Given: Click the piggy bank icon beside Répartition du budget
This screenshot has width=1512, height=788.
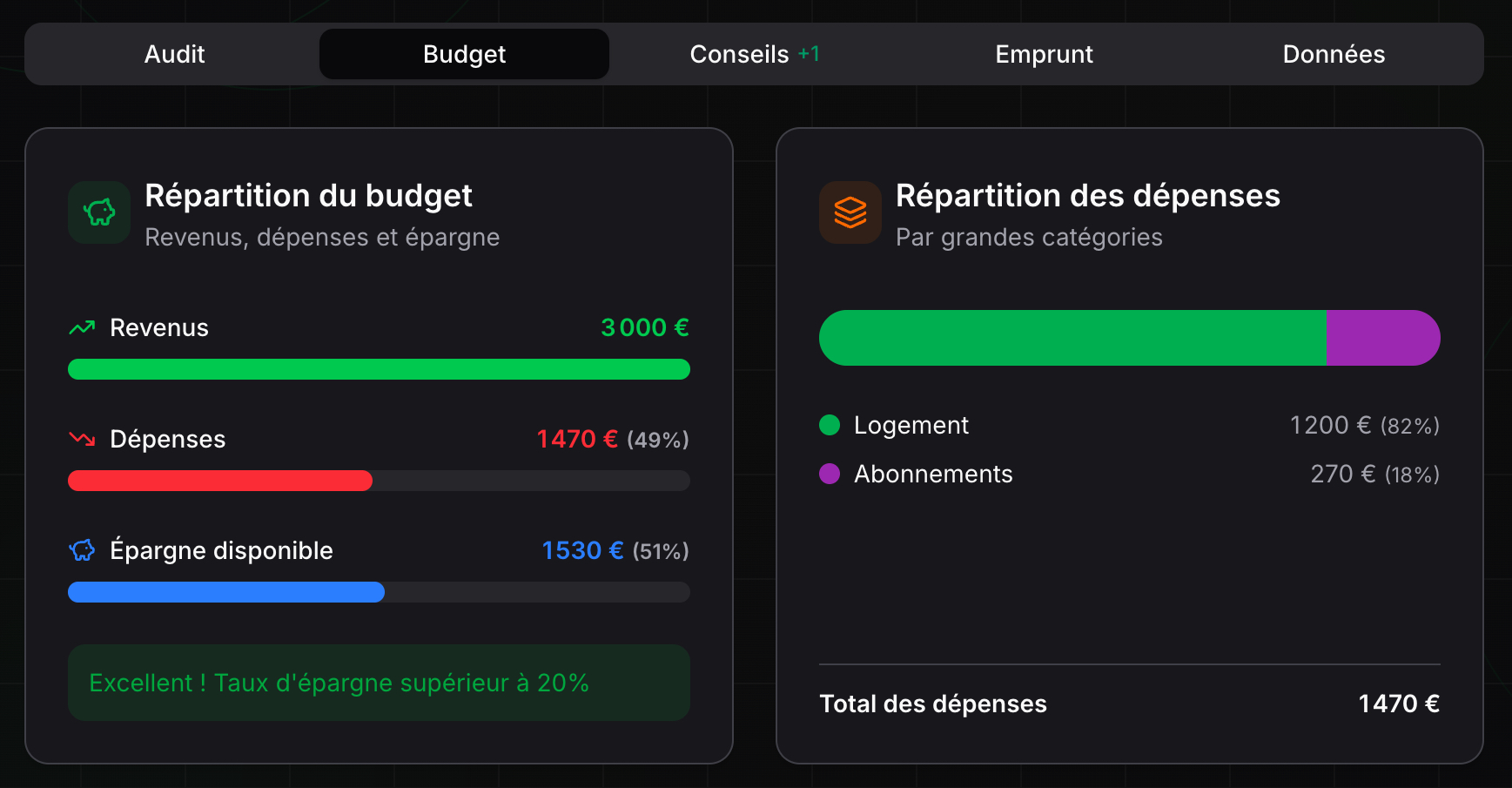Looking at the screenshot, I should [98, 212].
